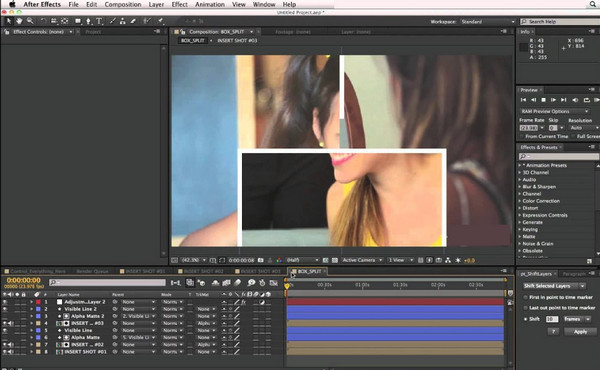Viewport: 600px width, 370px height.
Task: Mute audio of INSERT #02 layer
Action: click(11, 345)
